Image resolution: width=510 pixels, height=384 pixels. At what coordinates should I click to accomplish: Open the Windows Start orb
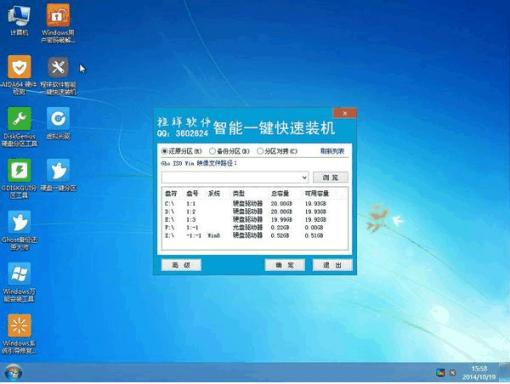tap(13, 372)
